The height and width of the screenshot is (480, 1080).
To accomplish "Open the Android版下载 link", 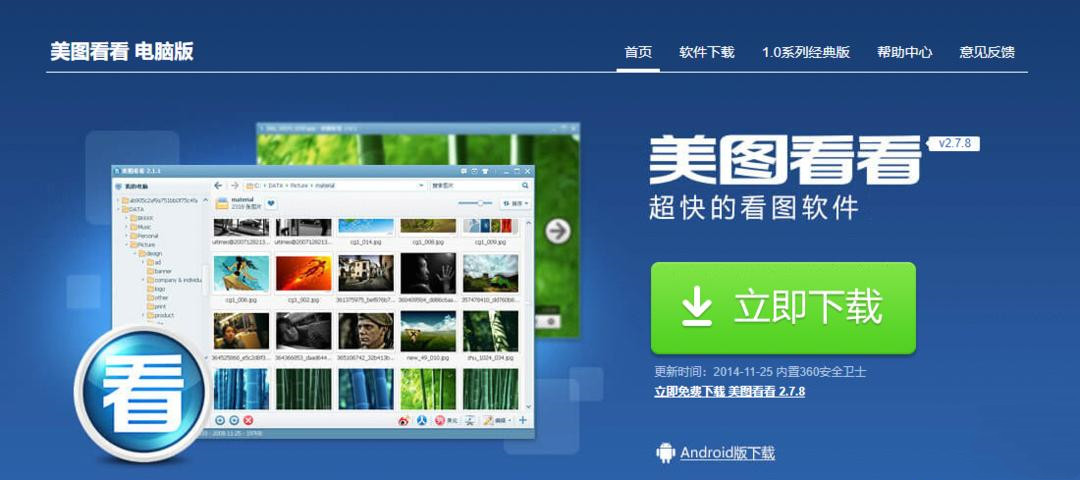I will point(727,452).
